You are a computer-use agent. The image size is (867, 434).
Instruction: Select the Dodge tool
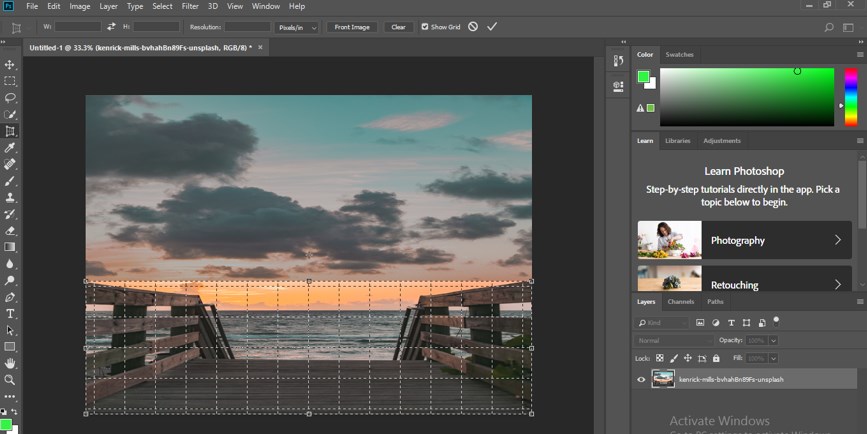[10, 280]
